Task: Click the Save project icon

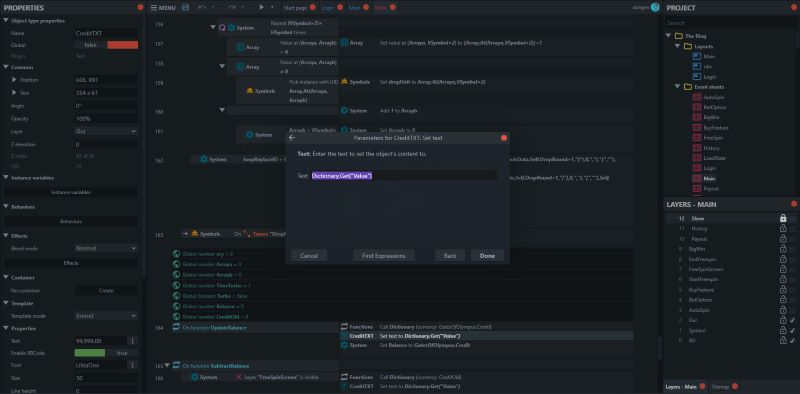Action: 185,8
